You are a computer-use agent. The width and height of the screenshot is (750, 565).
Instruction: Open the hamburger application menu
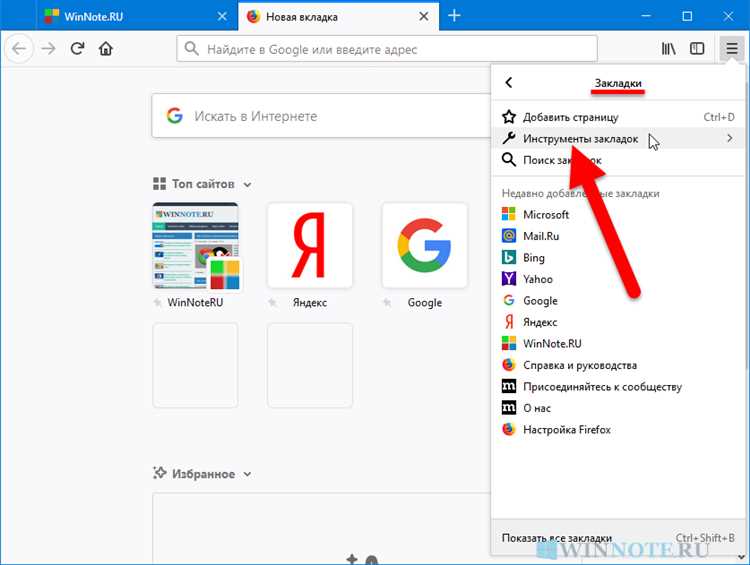coord(731,48)
